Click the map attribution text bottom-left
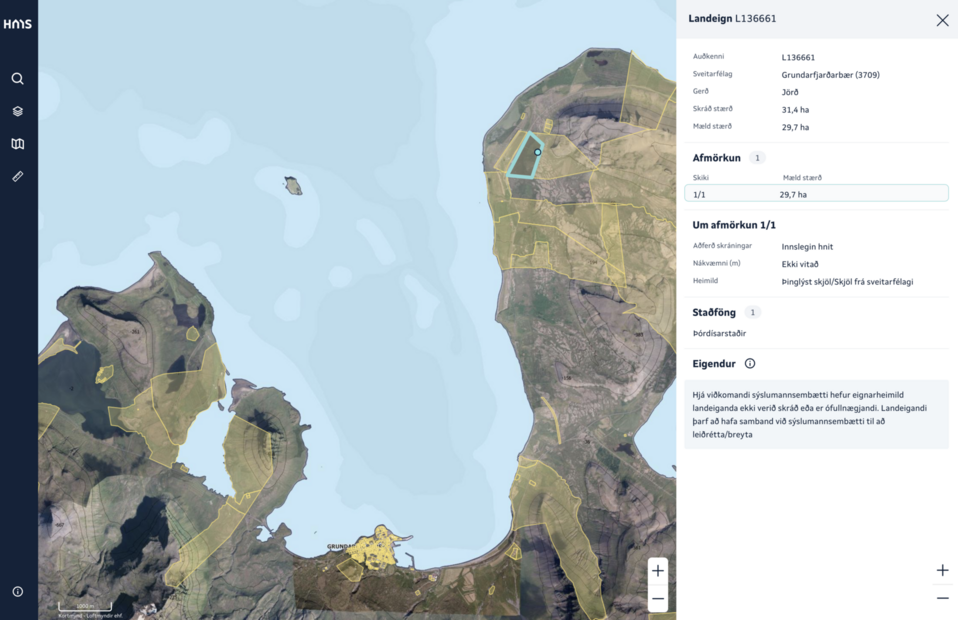This screenshot has height=620, width=958. pyautogui.click(x=90, y=615)
